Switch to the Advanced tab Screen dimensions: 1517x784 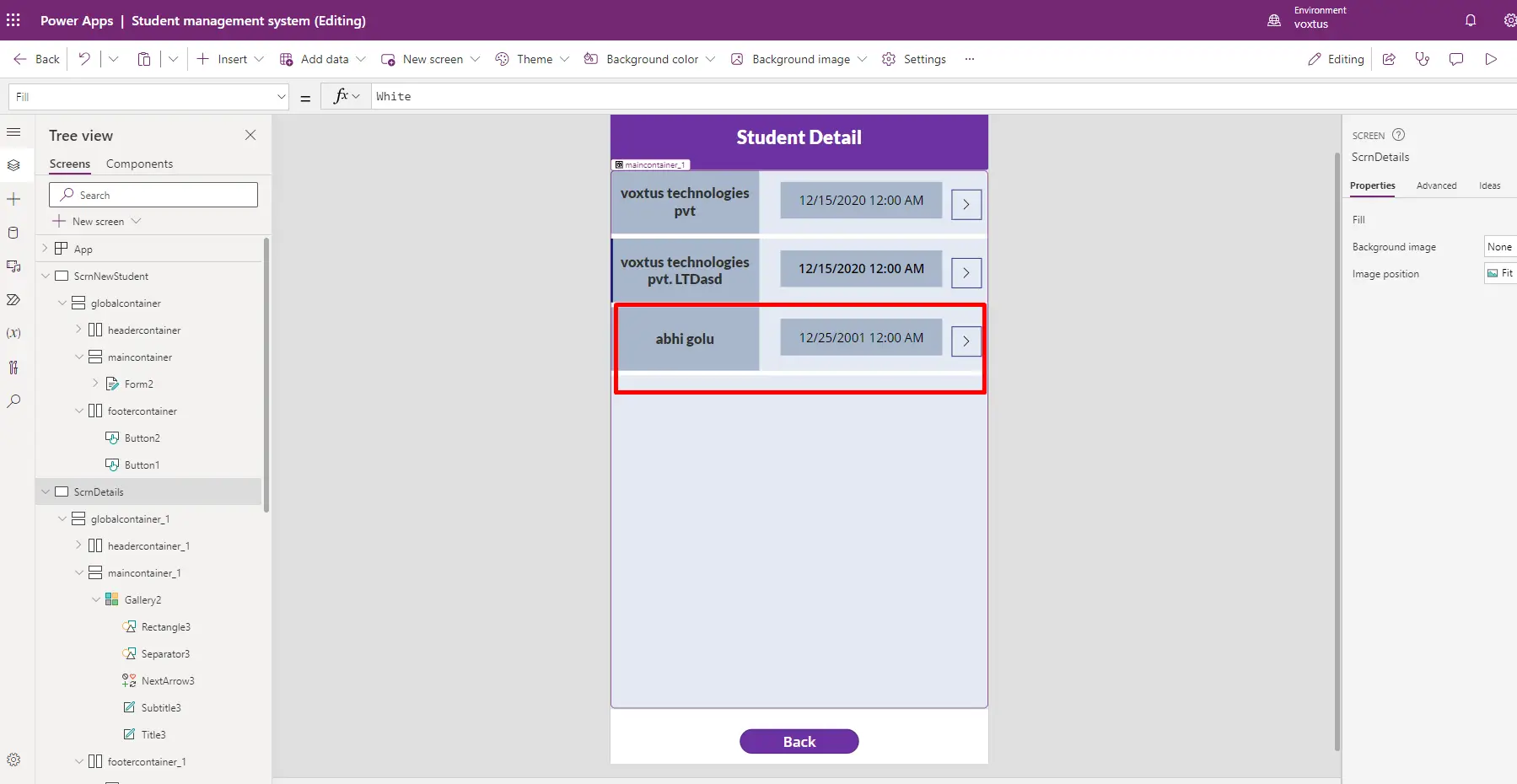(1436, 185)
